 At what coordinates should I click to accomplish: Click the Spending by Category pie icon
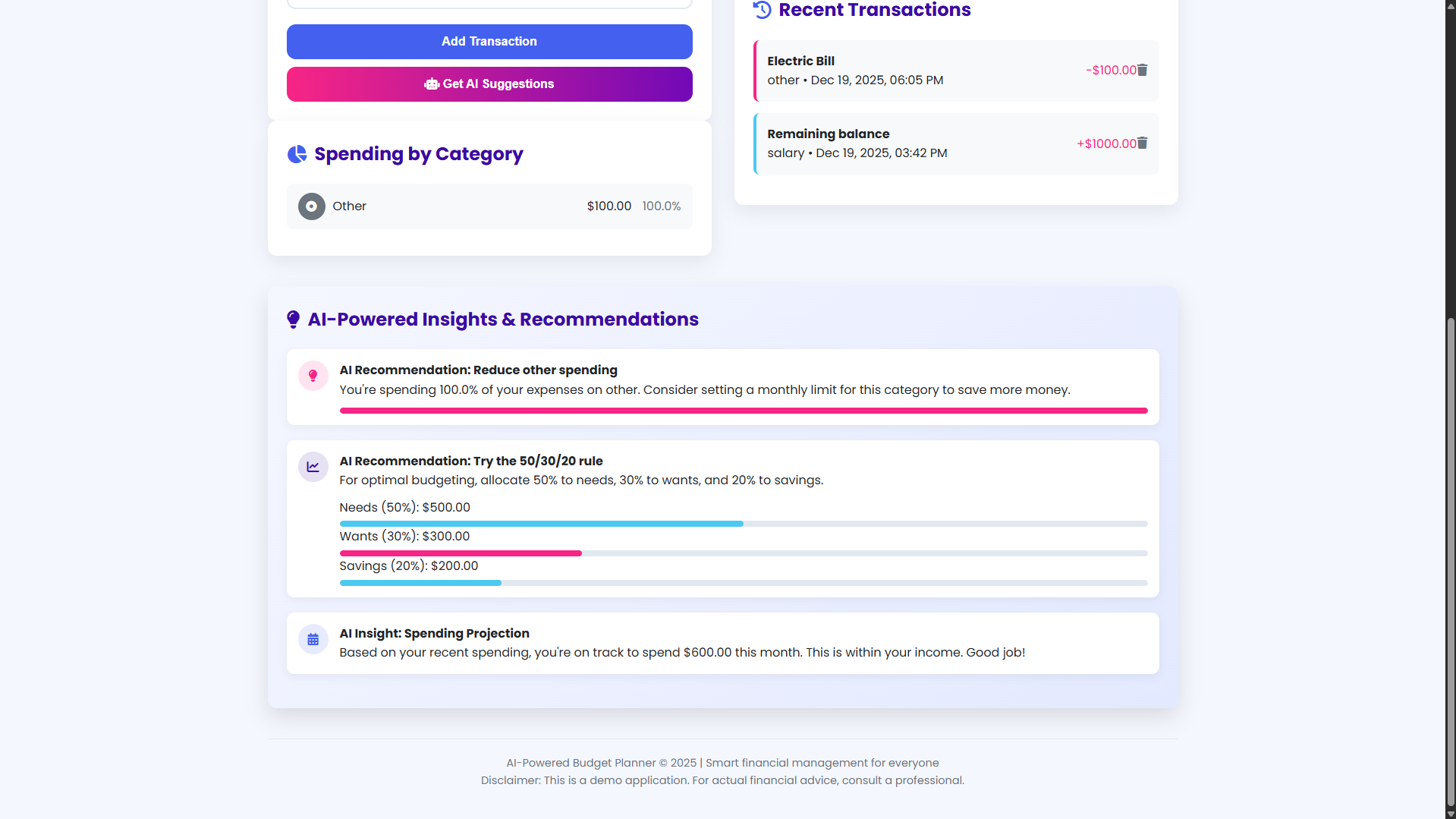[297, 154]
